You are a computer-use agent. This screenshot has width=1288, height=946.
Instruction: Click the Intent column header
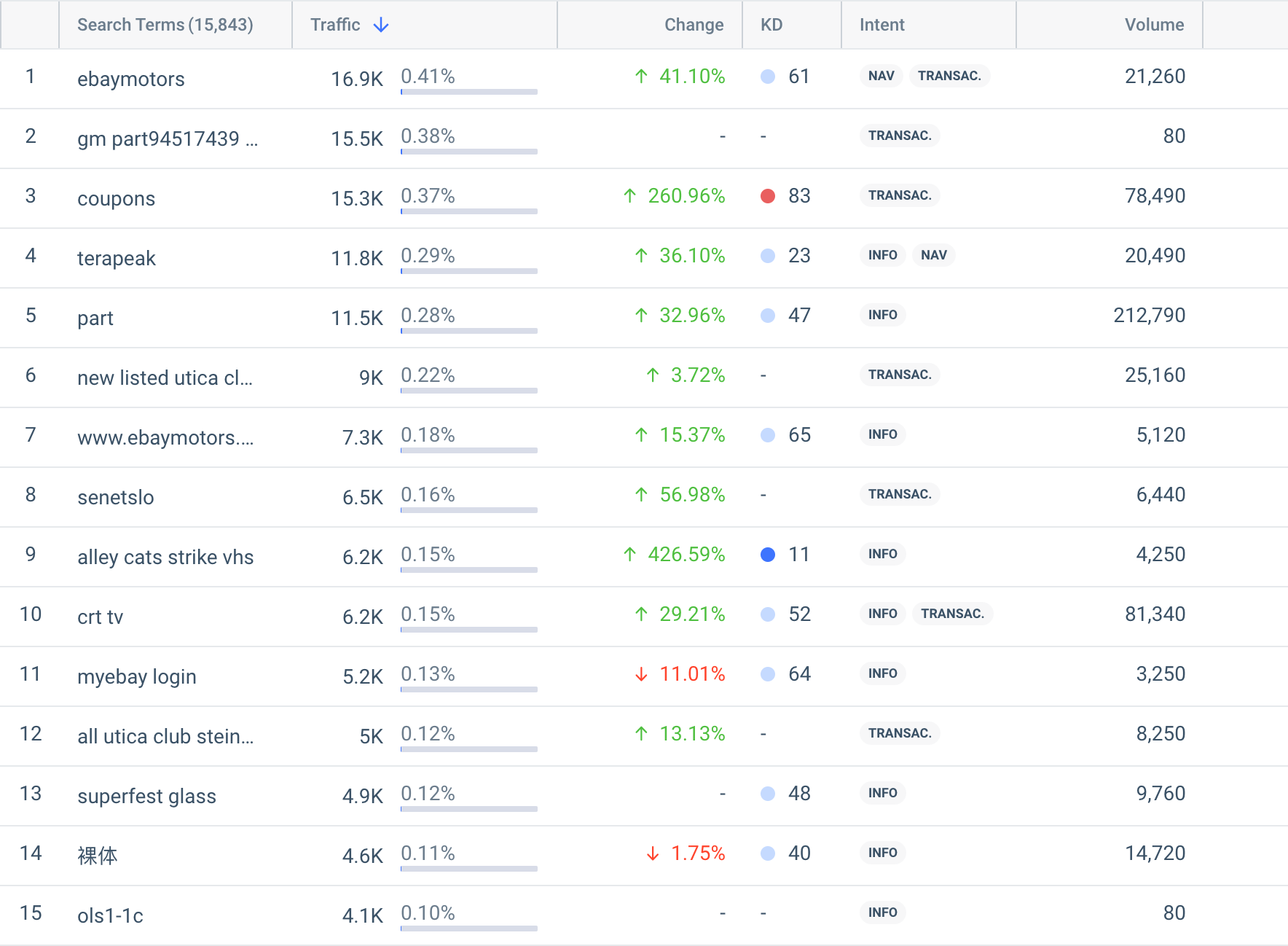pyautogui.click(x=881, y=25)
